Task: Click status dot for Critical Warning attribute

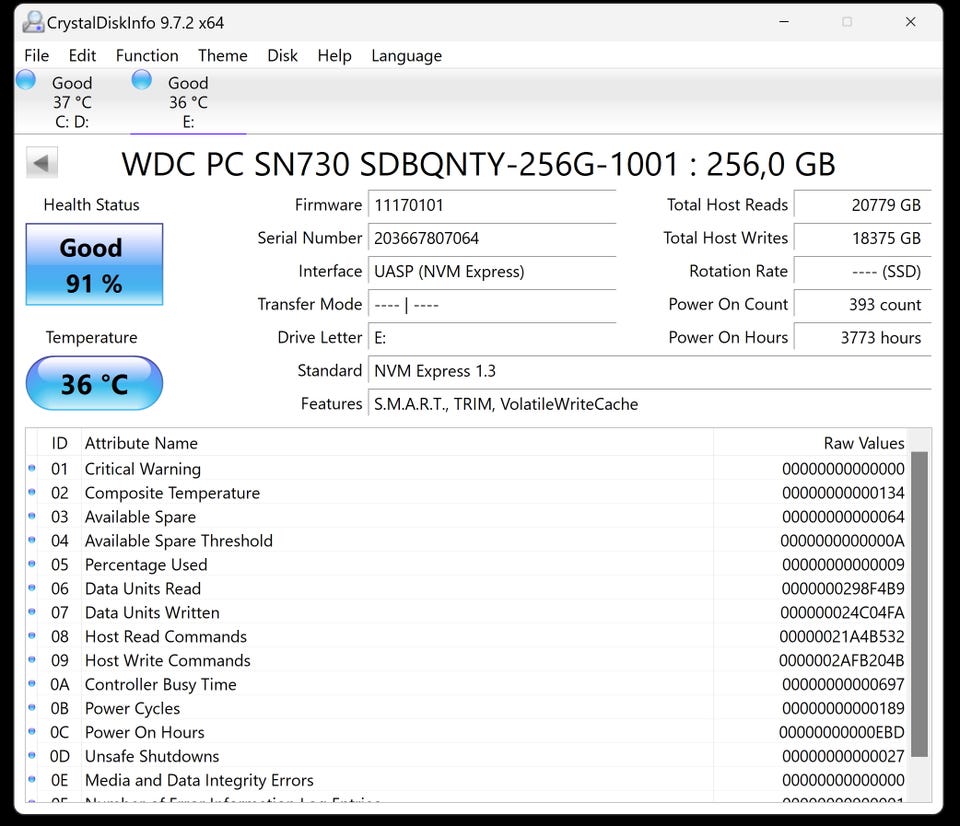Action: click(x=31, y=468)
